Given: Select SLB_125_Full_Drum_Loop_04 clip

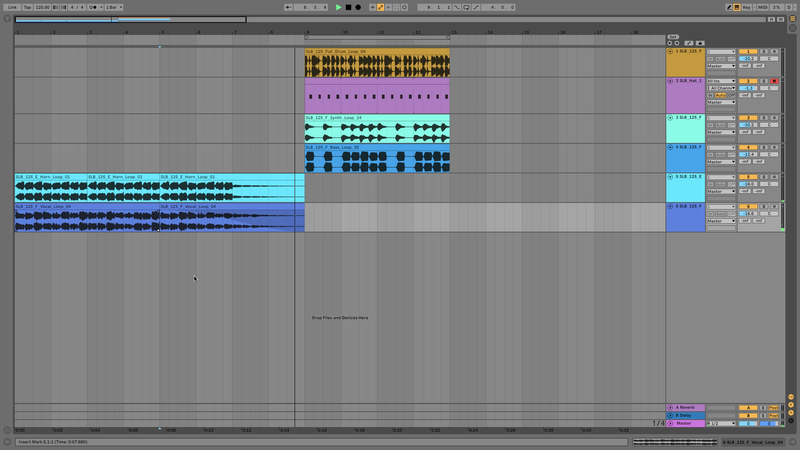Looking at the screenshot, I should [377, 63].
